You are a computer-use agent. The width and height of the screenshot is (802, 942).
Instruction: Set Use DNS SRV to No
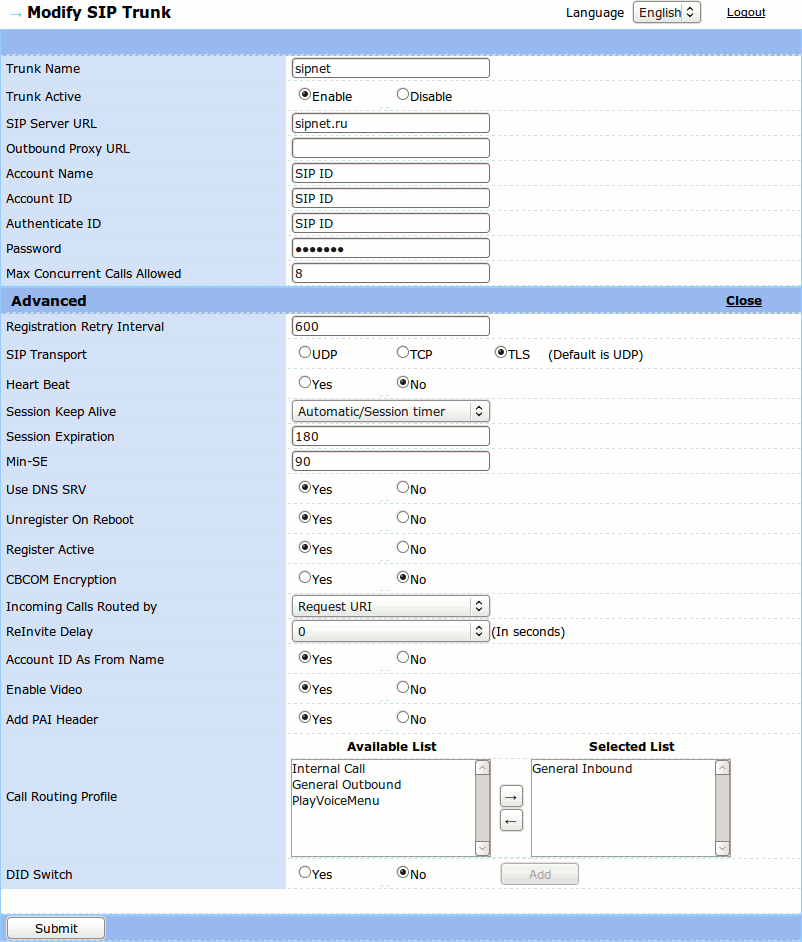pyautogui.click(x=403, y=487)
